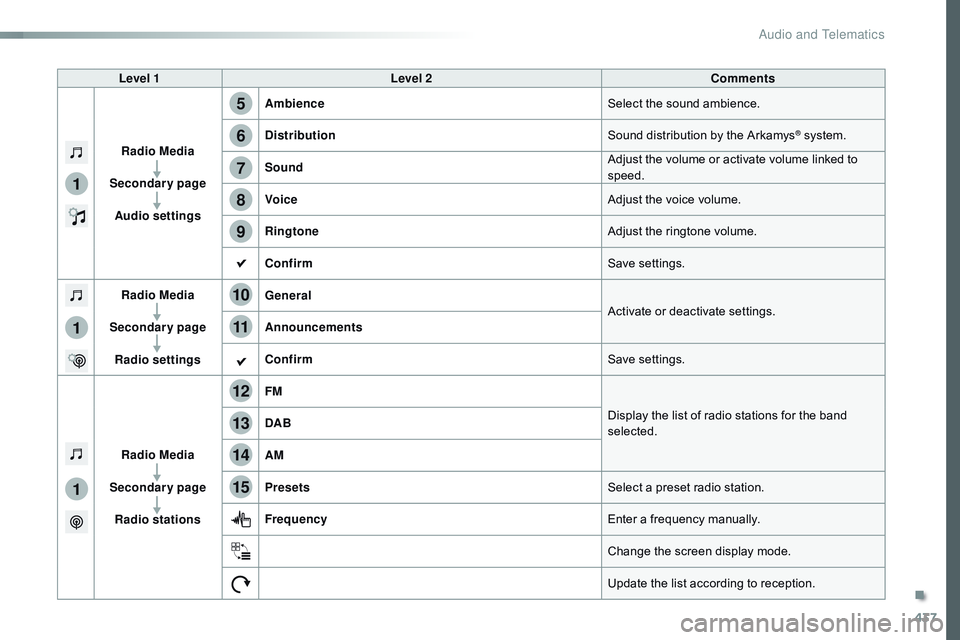Click the Distribution label
The width and height of the screenshot is (960, 640).
pos(300,135)
